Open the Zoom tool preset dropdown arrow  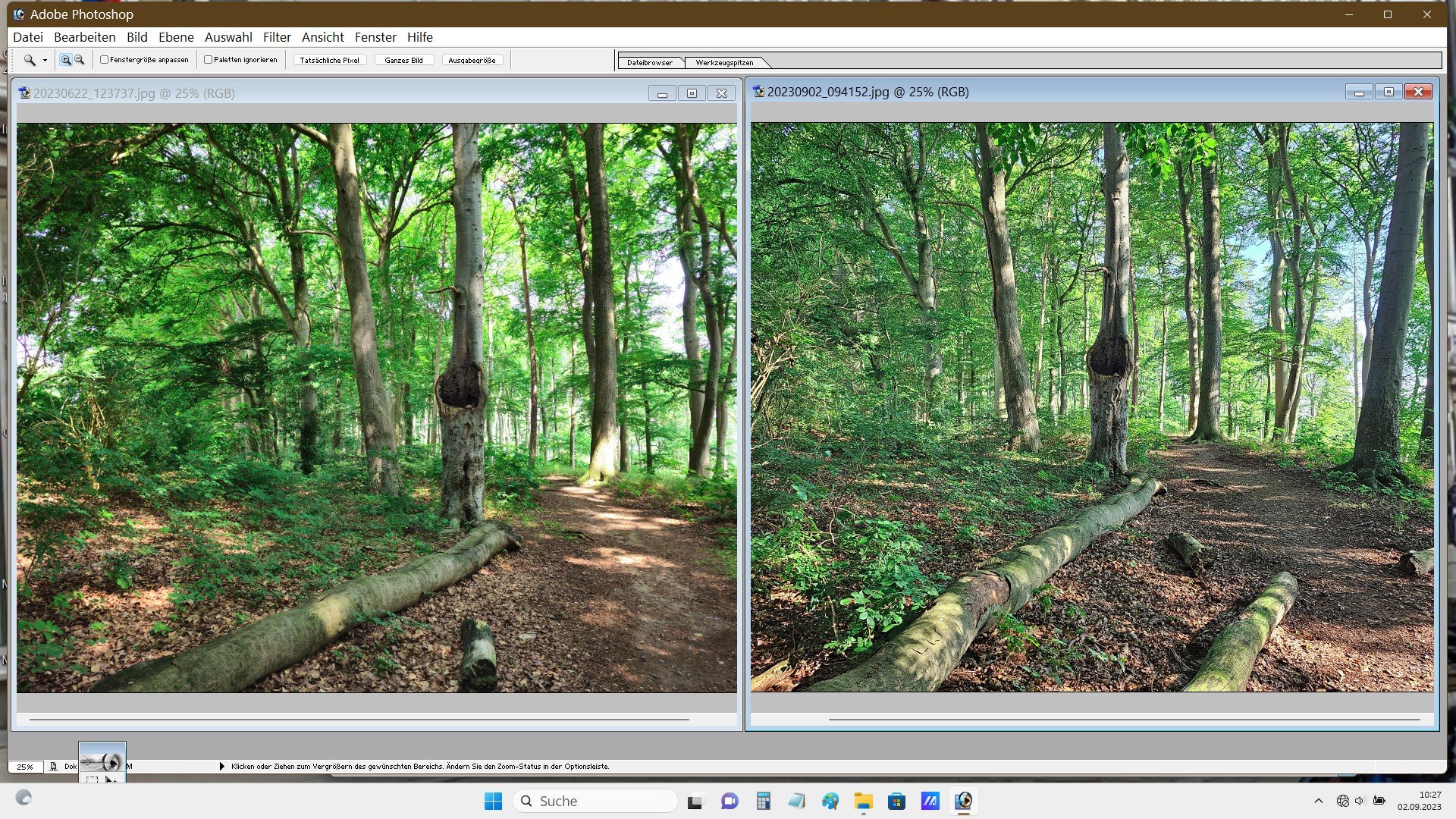(45, 61)
